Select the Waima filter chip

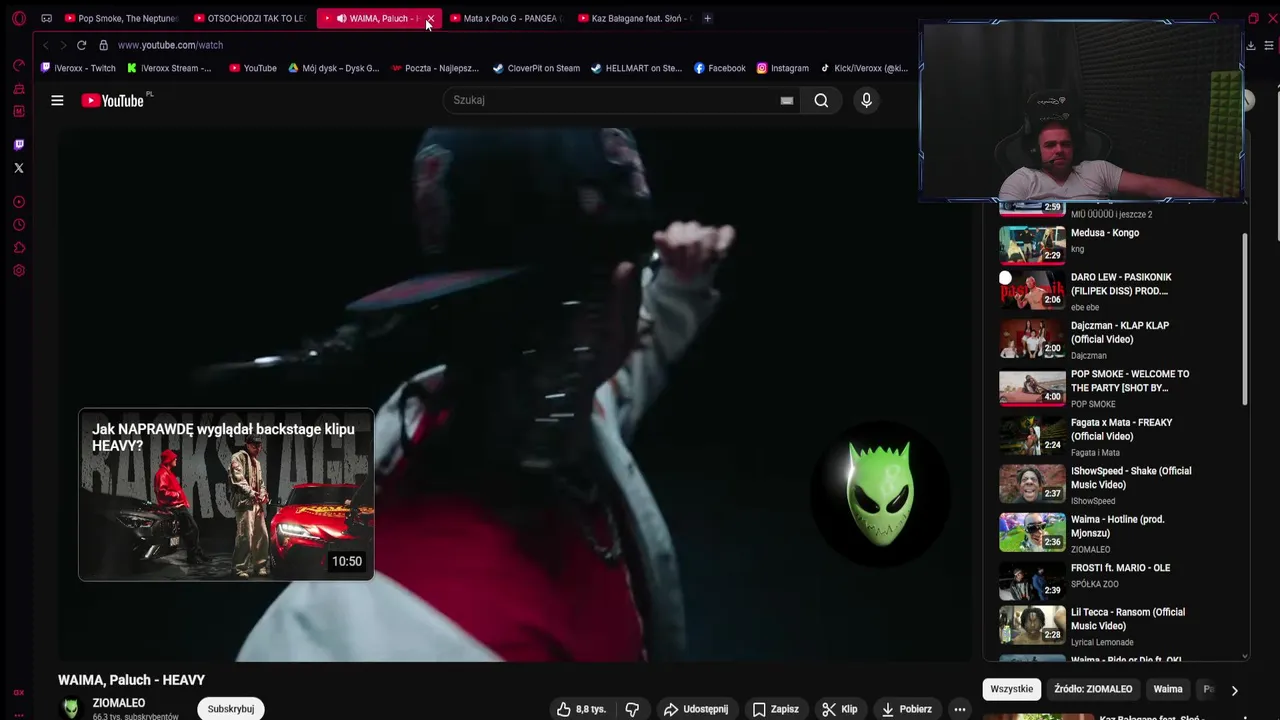point(1168,689)
